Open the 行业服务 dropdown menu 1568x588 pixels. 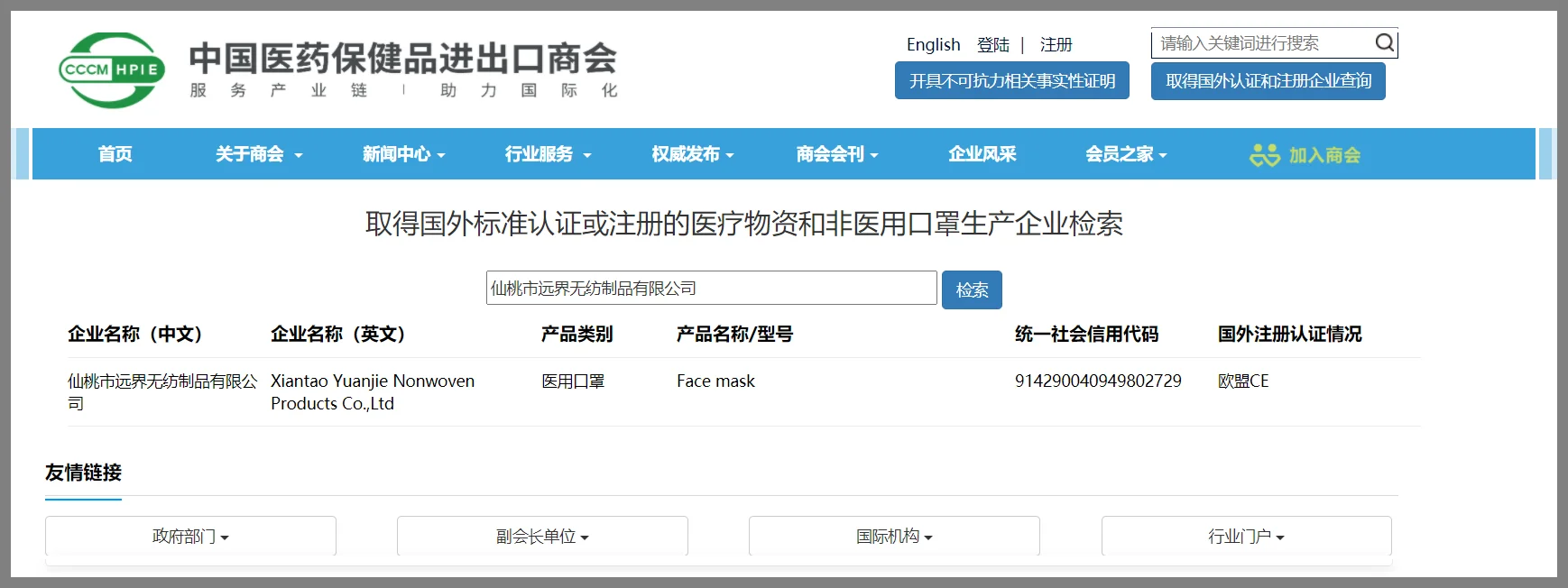(x=548, y=154)
